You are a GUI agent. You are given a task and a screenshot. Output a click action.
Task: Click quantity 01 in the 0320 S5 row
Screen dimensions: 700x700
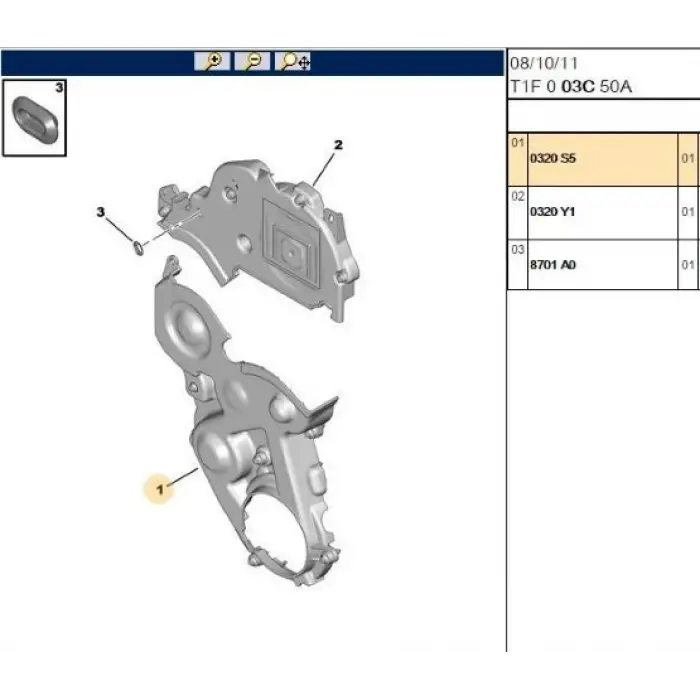coord(688,158)
